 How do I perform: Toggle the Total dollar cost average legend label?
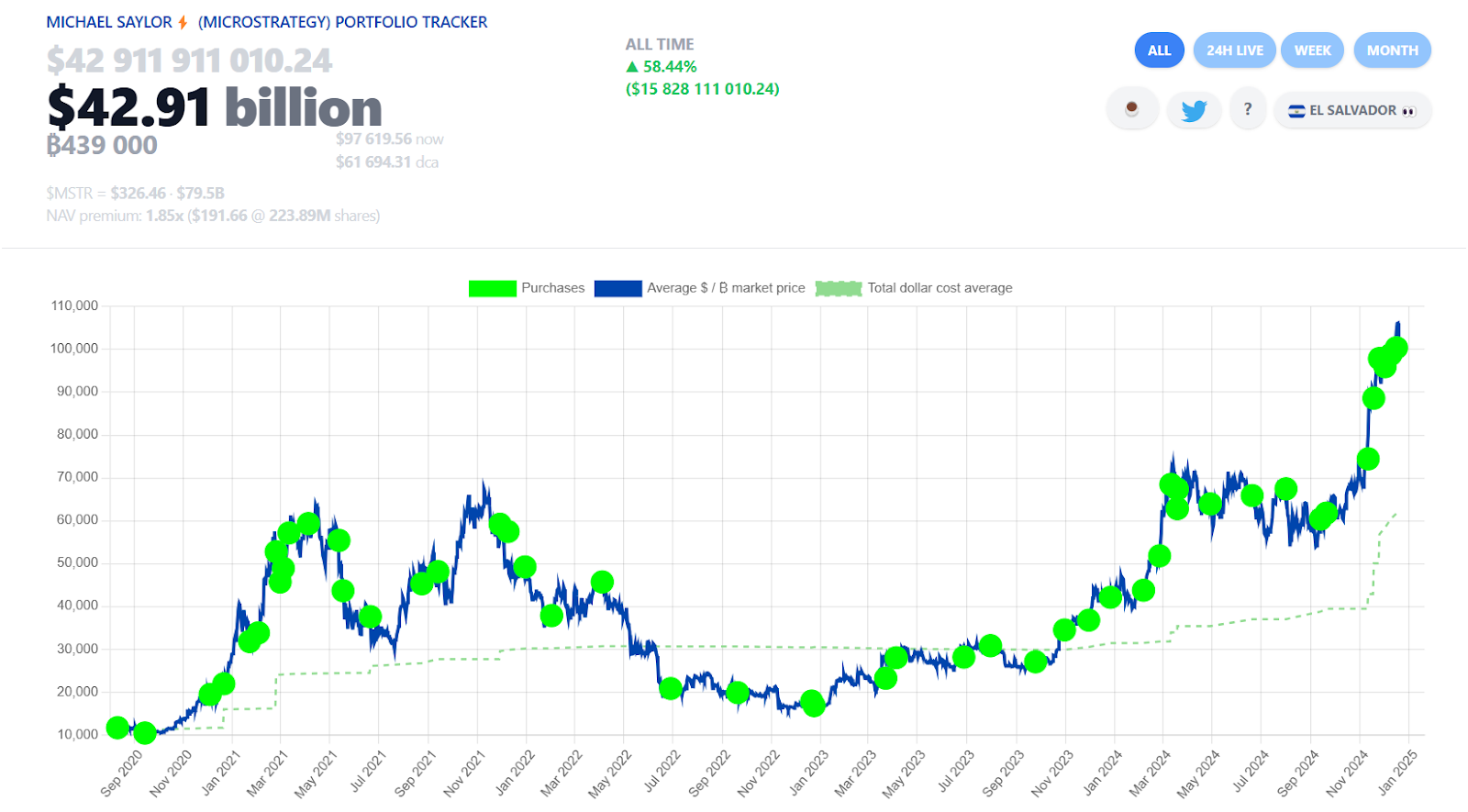click(x=940, y=288)
